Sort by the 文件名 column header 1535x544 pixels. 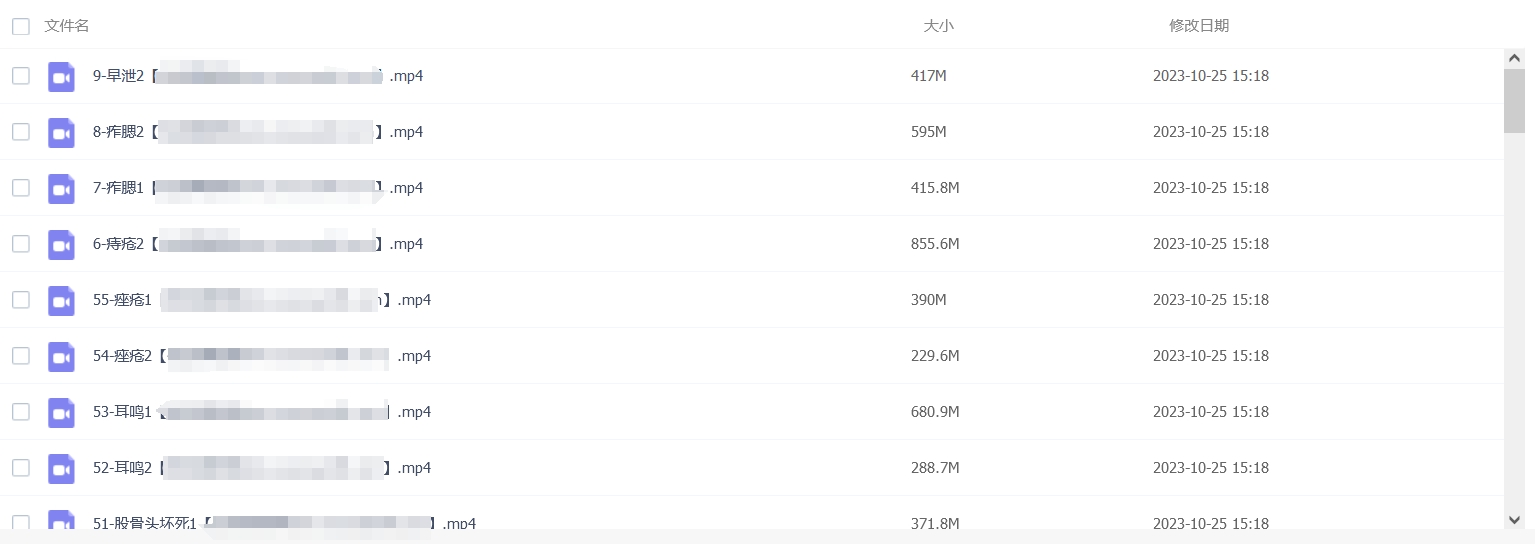[x=67, y=26]
